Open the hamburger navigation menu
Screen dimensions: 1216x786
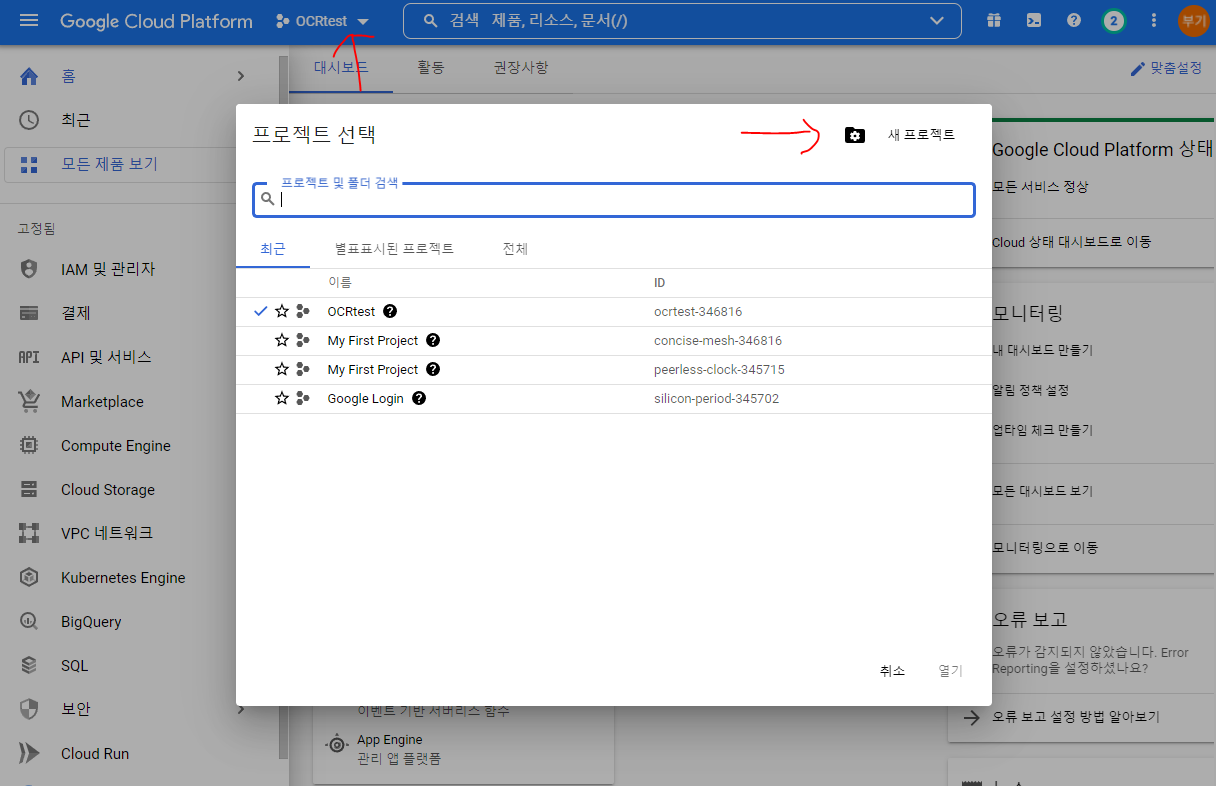(29, 20)
